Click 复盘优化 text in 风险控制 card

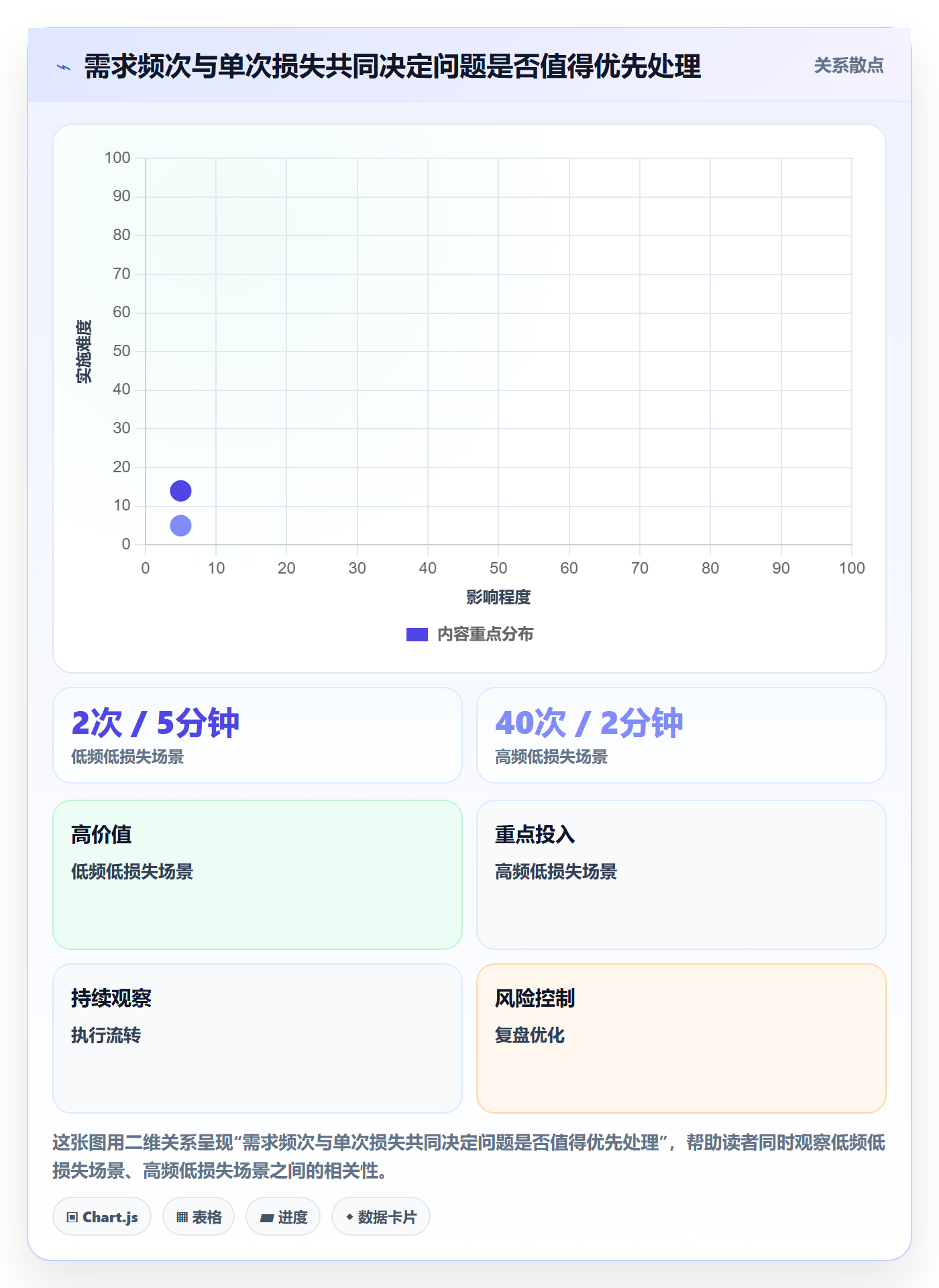pyautogui.click(x=530, y=1035)
